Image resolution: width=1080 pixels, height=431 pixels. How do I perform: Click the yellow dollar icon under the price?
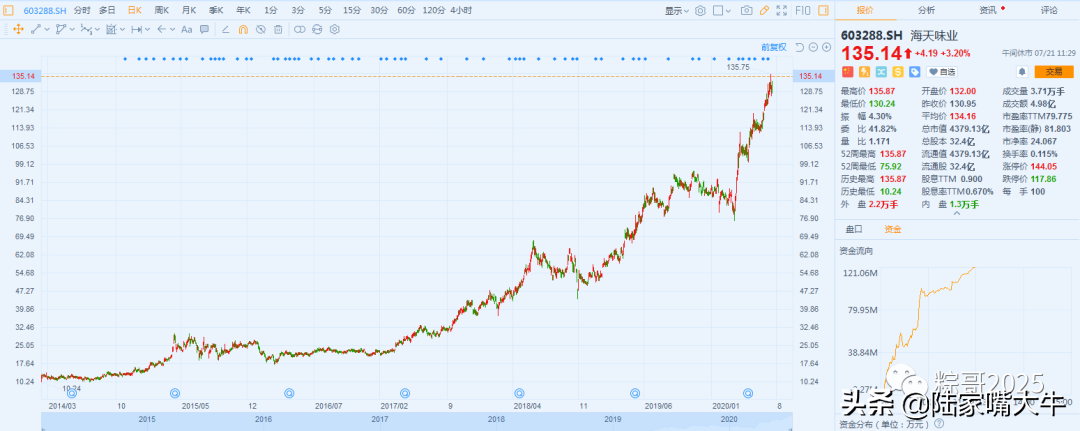coord(898,72)
